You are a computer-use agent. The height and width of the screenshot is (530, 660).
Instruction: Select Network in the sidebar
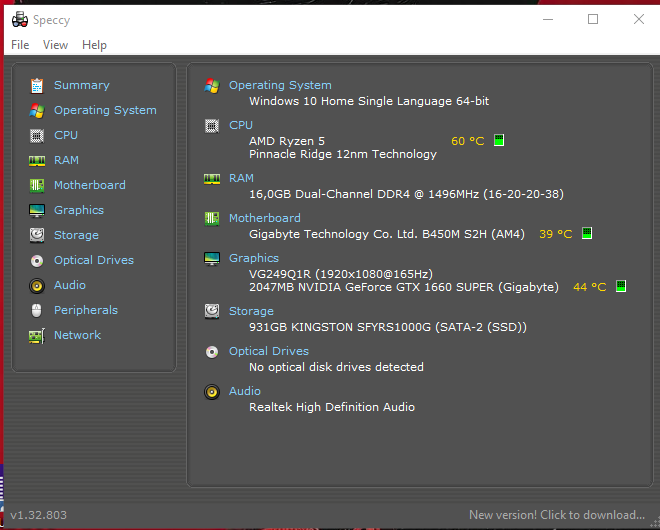(77, 335)
